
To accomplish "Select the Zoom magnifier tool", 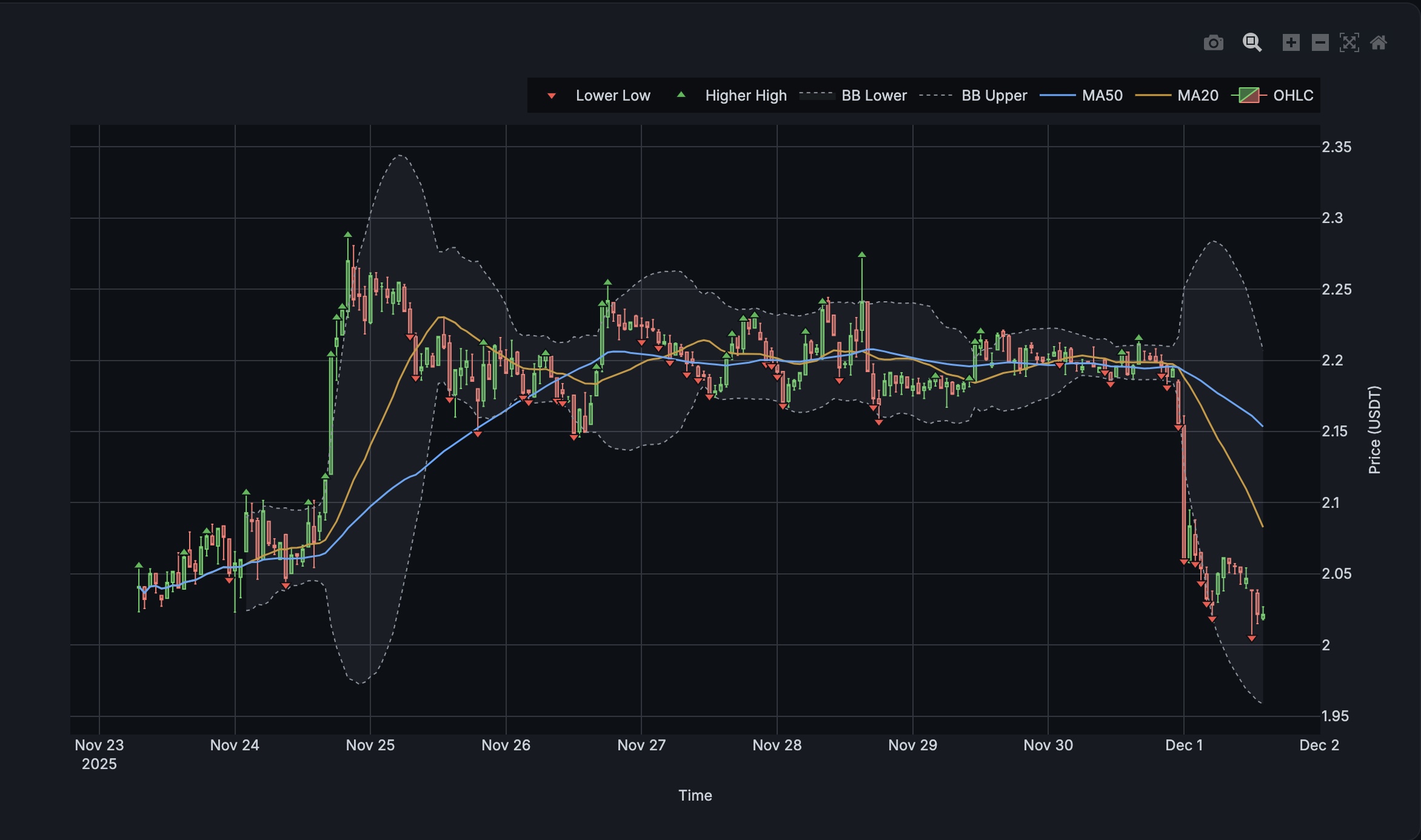I will 1252,43.
